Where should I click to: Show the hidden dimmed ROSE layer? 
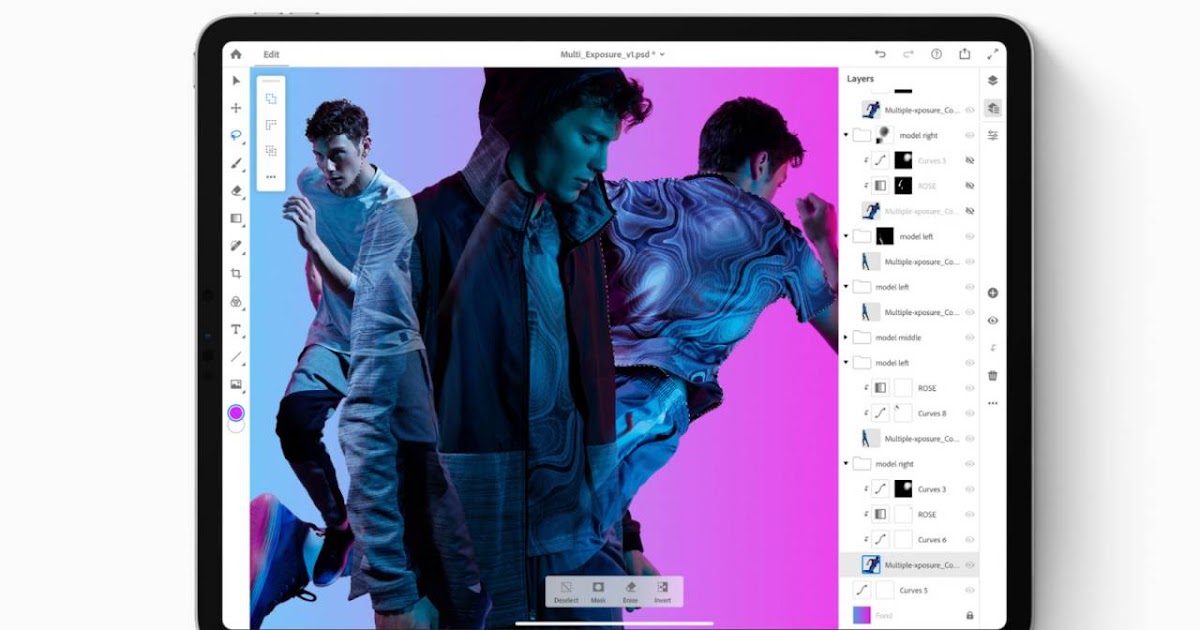[969, 185]
